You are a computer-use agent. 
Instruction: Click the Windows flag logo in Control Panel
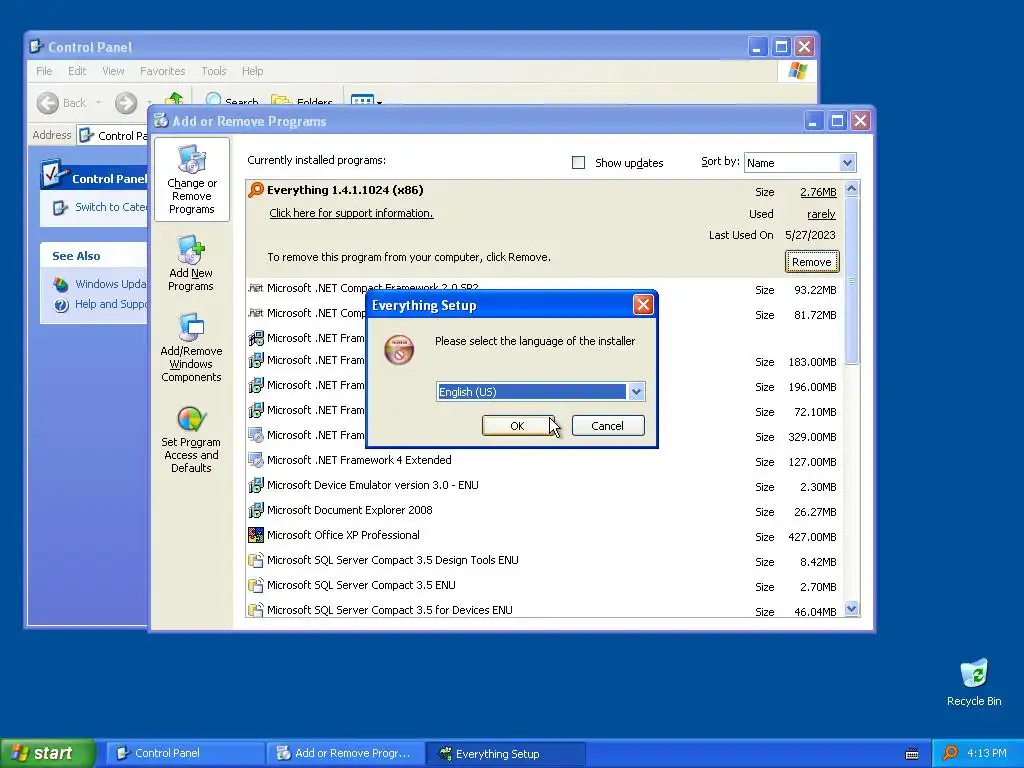(x=797, y=71)
